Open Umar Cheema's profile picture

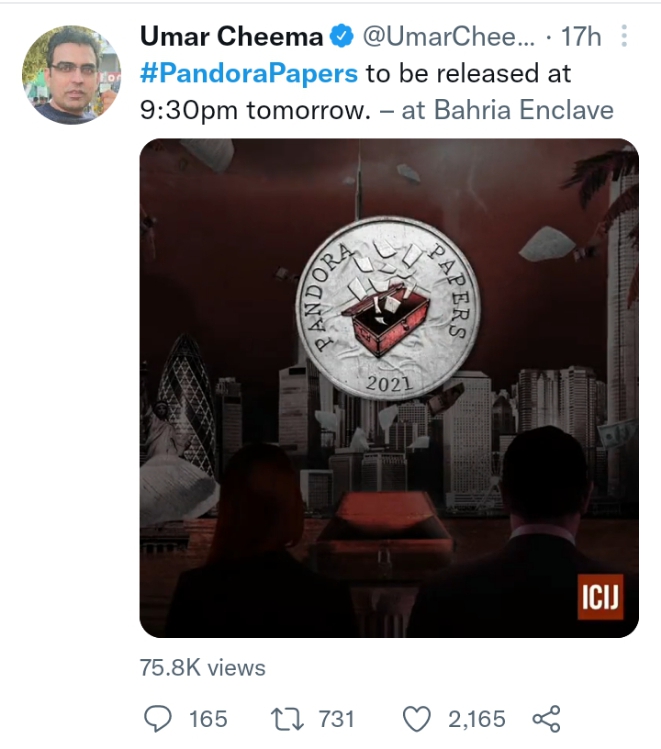[x=71, y=75]
